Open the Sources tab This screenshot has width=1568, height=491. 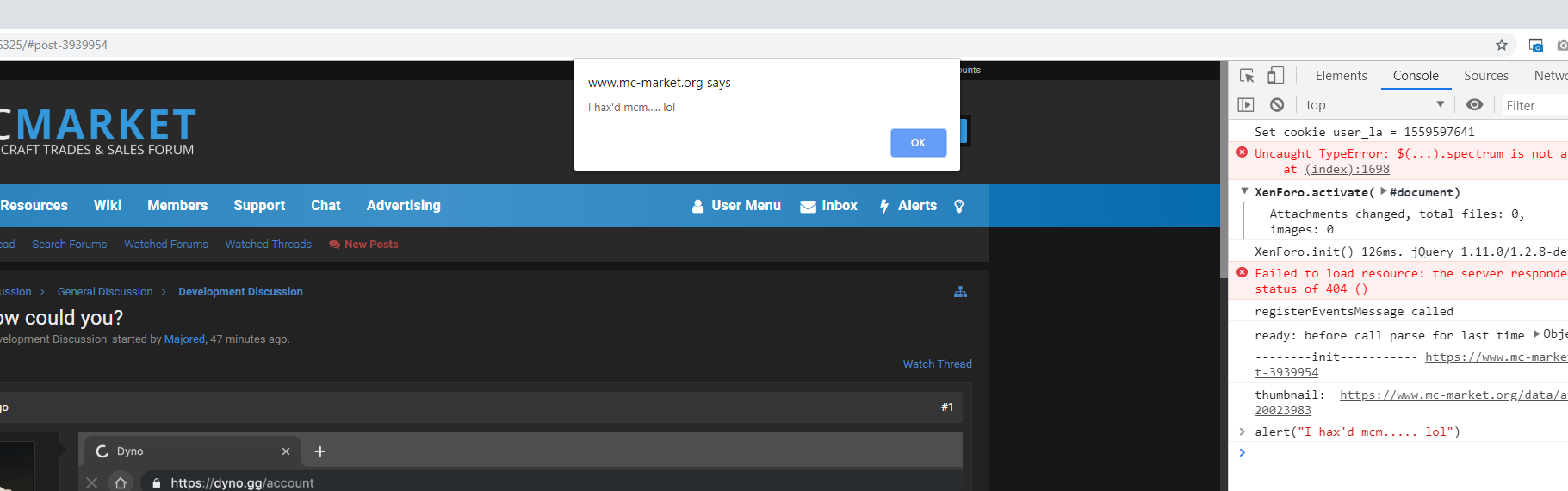click(x=1486, y=76)
